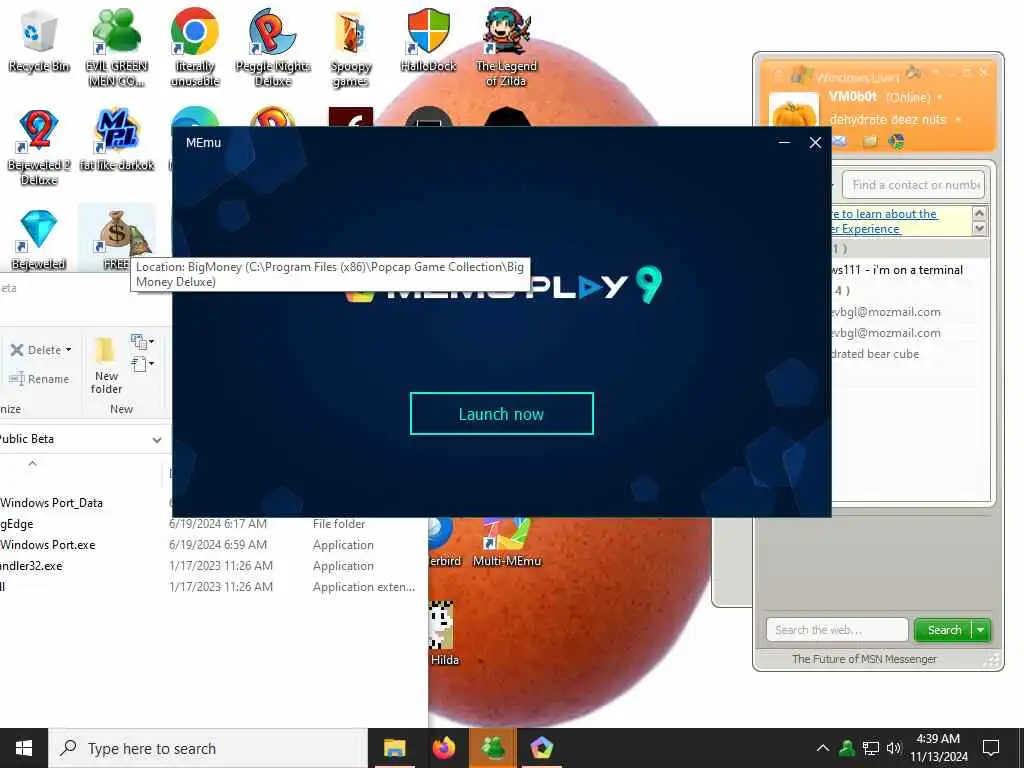
Task: Minimize the MEmu window
Action: 784,142
